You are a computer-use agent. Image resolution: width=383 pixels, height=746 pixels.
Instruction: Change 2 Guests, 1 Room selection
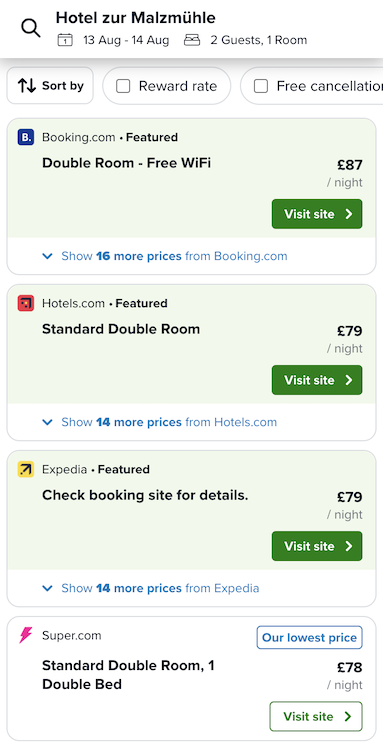pyautogui.click(x=259, y=40)
